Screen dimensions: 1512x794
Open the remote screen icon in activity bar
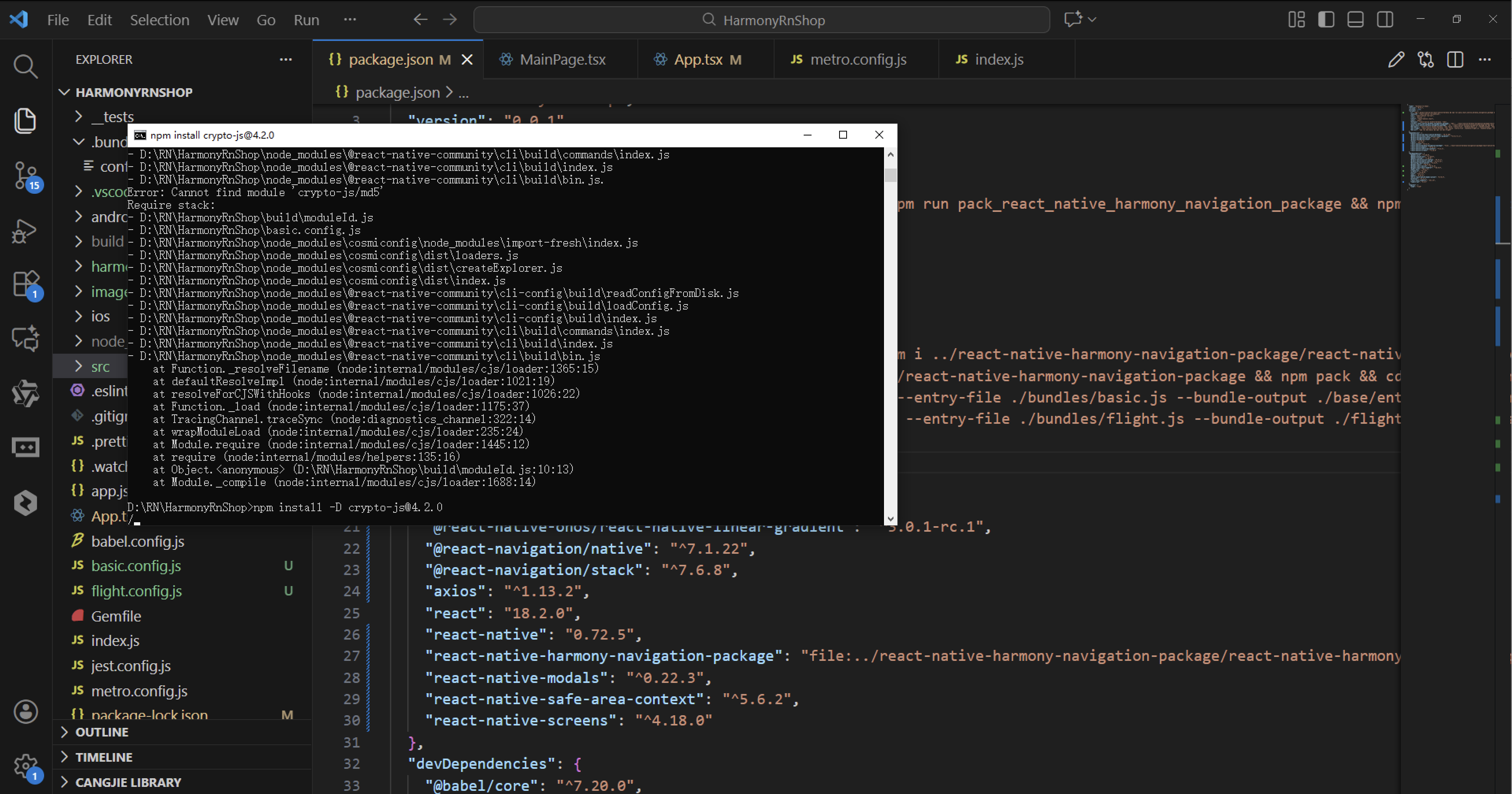(25, 448)
